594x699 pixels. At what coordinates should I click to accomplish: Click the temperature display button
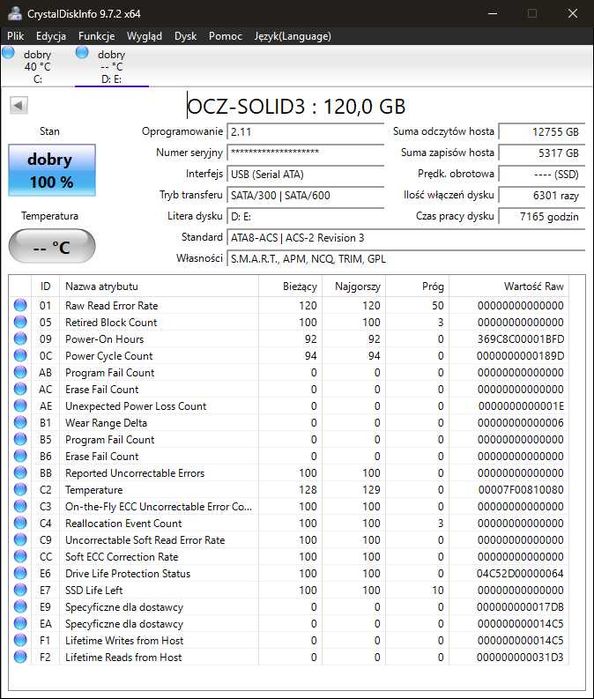[52, 246]
